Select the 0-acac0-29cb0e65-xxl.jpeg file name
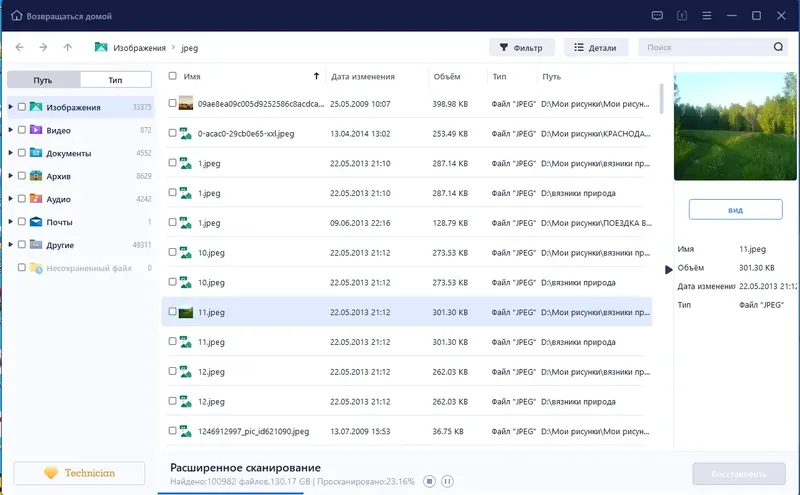 (x=246, y=134)
